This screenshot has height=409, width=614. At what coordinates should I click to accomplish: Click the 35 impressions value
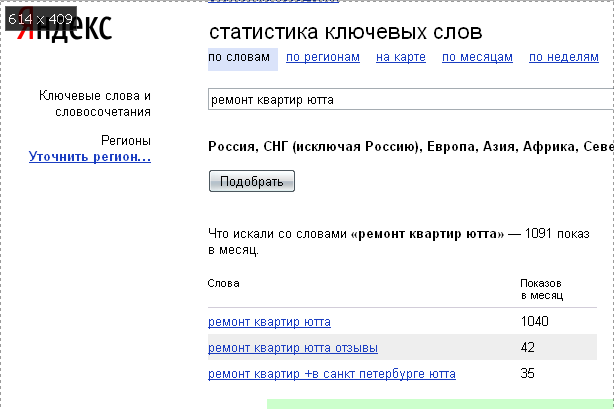528,374
